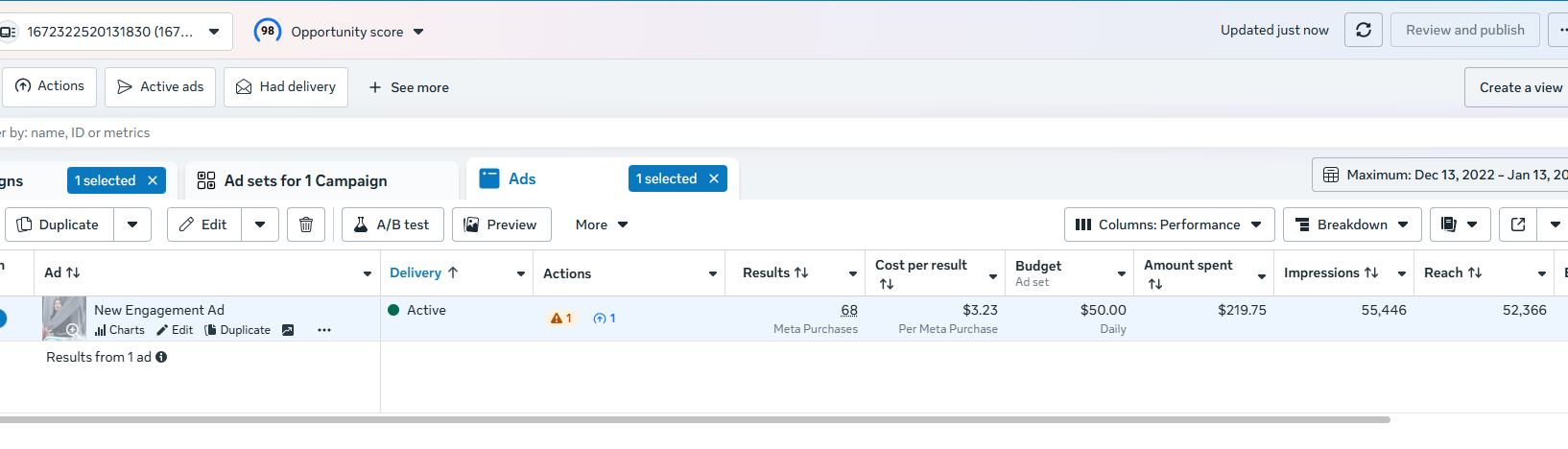
Task: Clear the Ads tab '1 selected' filter
Action: 714,178
